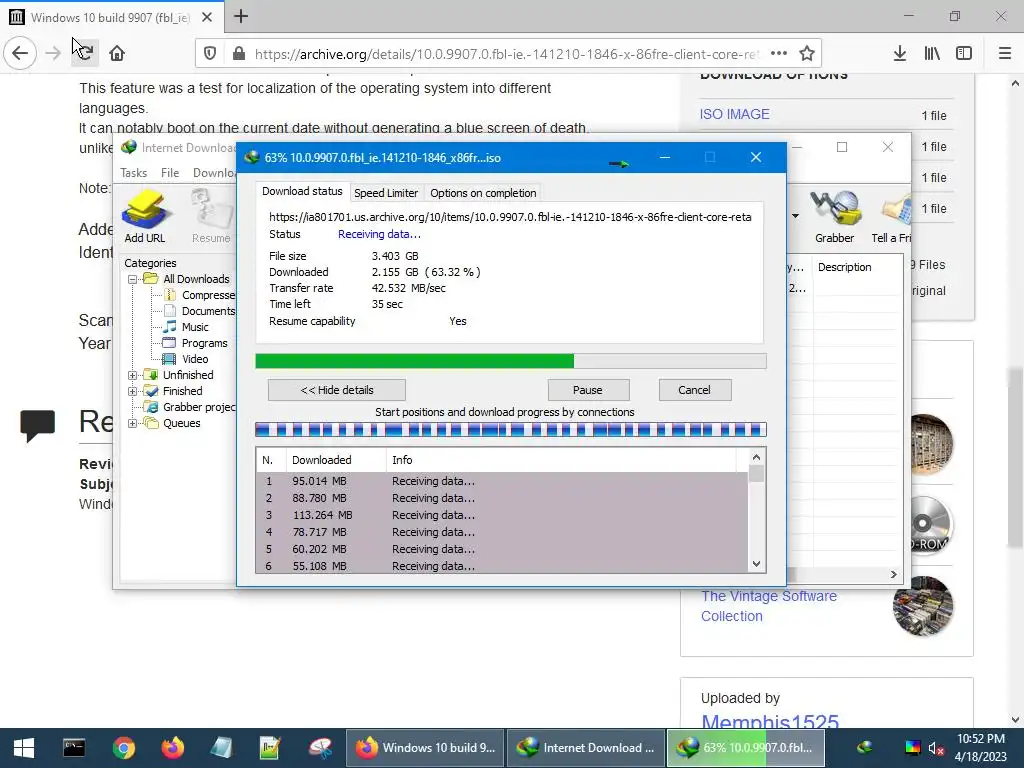Open ISO IMAGE download option link
The image size is (1024, 768).
734,114
